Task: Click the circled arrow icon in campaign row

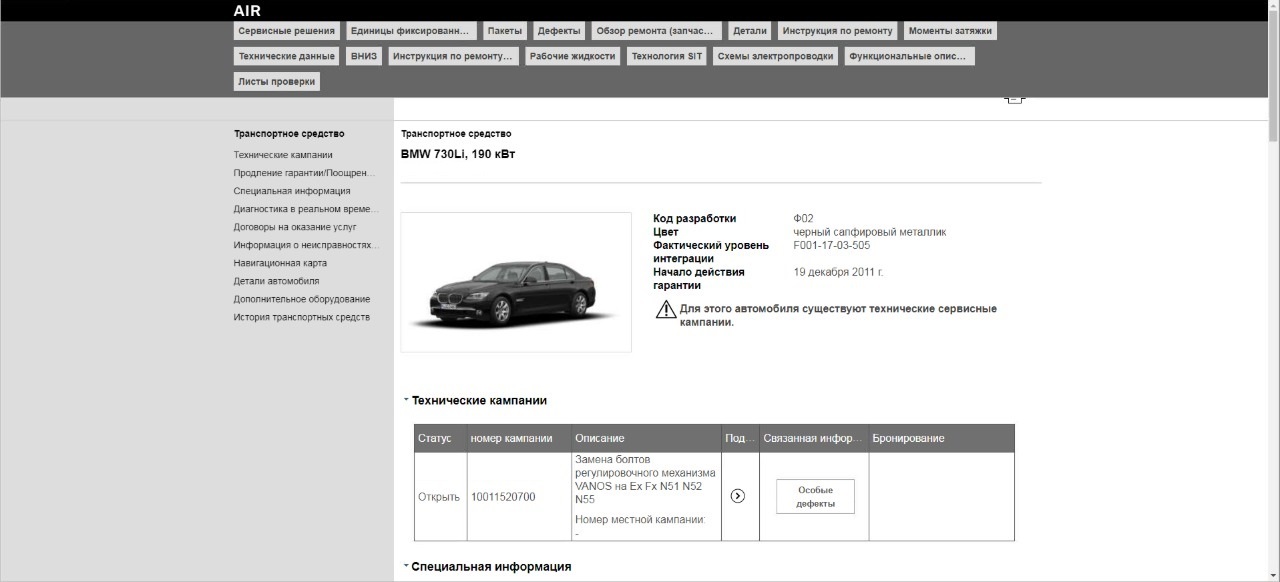Action: (738, 496)
